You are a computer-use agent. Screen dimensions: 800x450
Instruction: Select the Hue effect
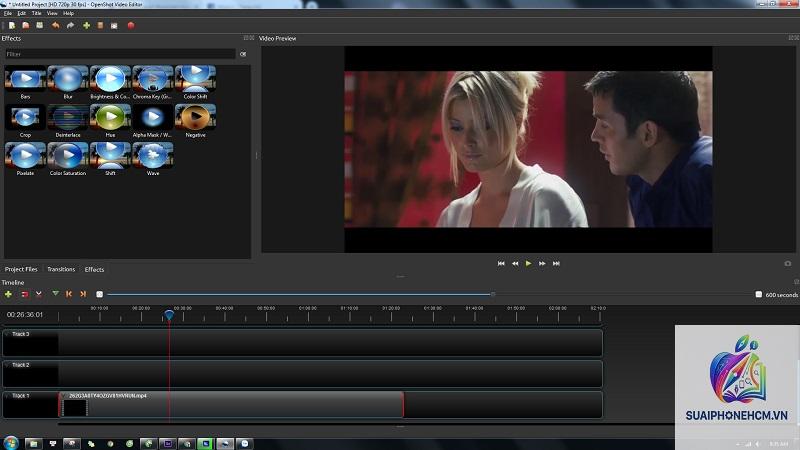pos(110,121)
